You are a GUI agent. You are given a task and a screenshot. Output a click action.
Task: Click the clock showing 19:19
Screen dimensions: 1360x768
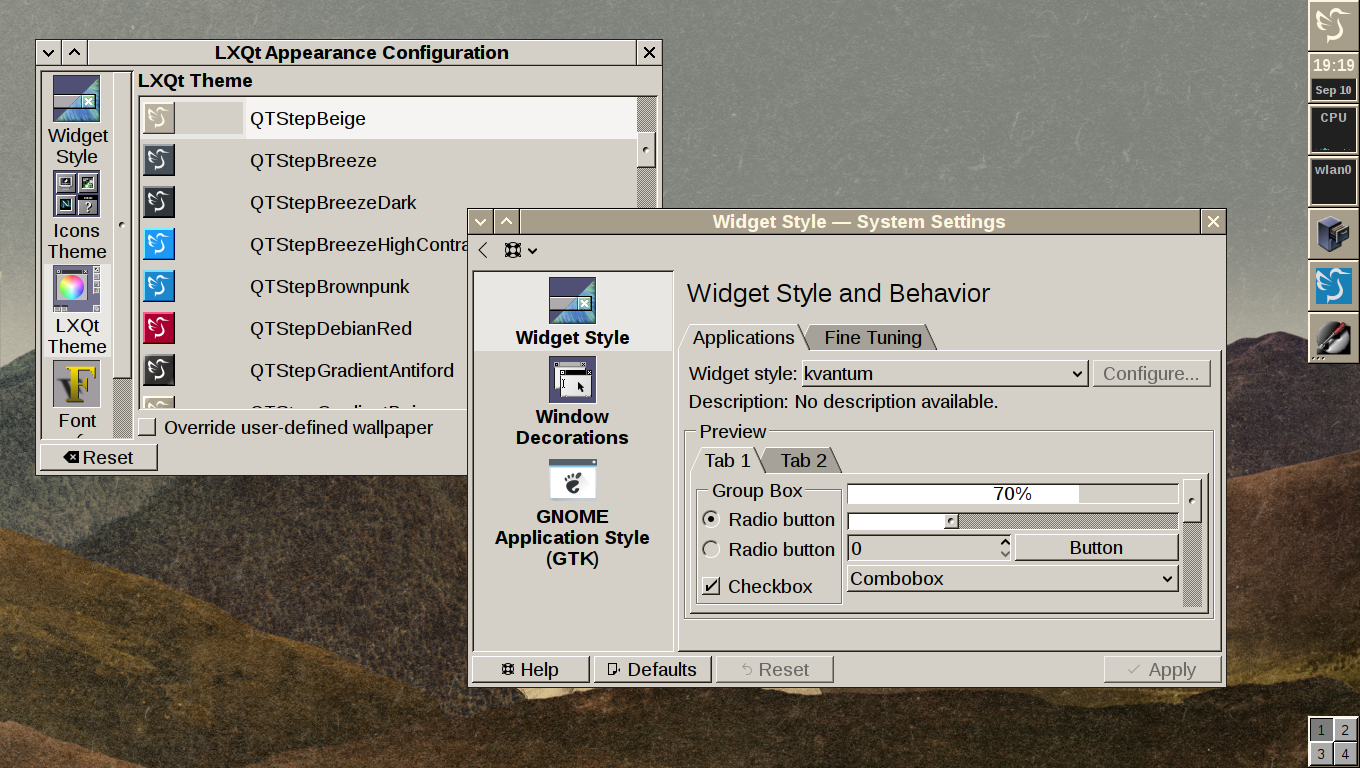coord(1333,65)
